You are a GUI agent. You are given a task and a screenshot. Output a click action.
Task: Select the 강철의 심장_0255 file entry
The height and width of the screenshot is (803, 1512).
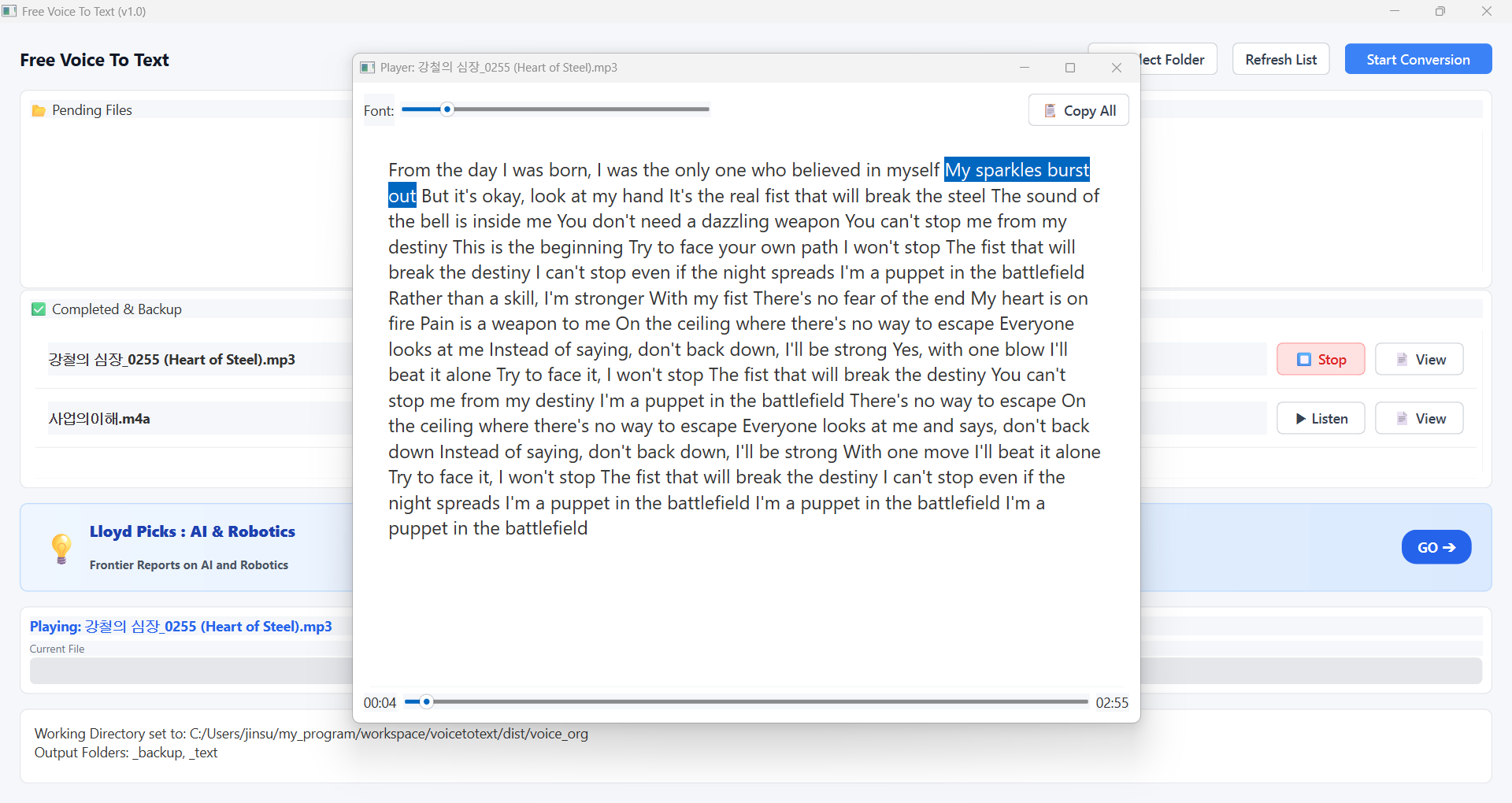pos(171,359)
